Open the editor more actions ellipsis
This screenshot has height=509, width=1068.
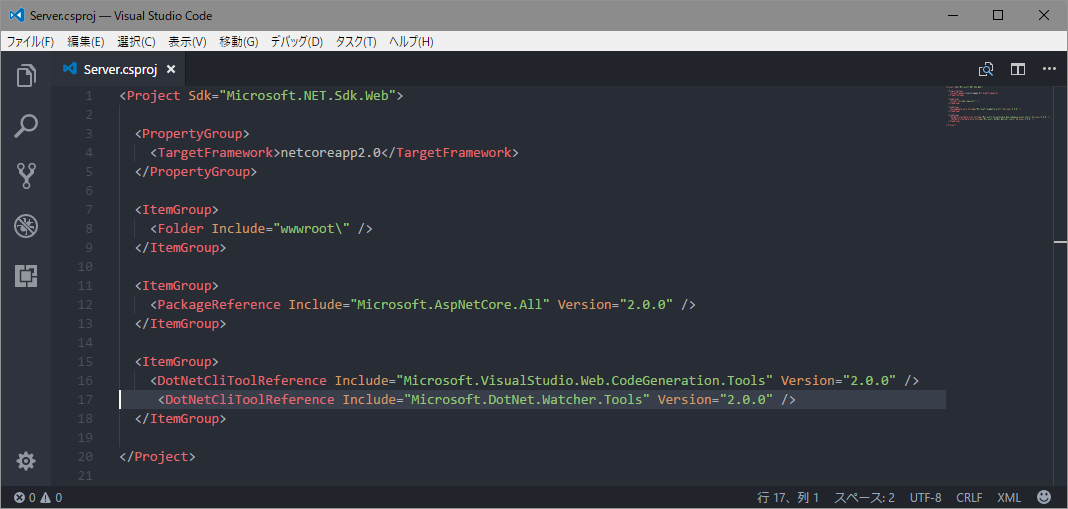1049,69
